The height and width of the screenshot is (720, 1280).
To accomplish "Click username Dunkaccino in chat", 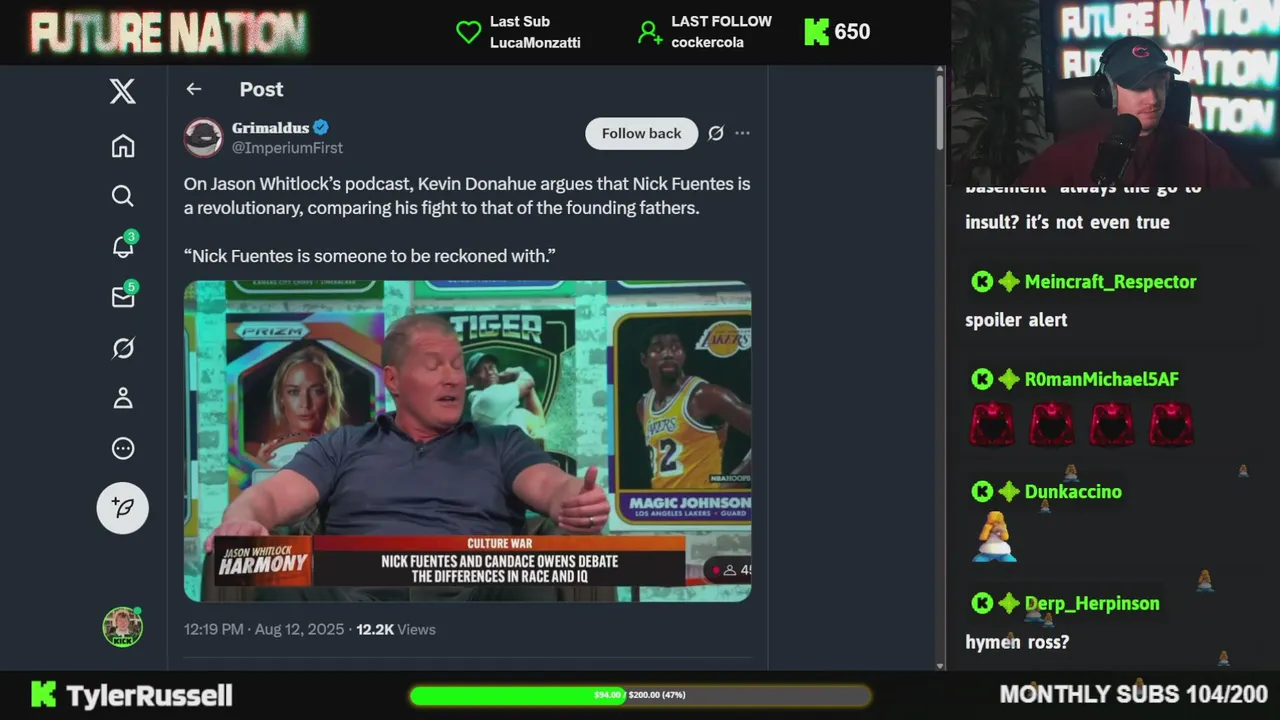I will (x=1073, y=492).
